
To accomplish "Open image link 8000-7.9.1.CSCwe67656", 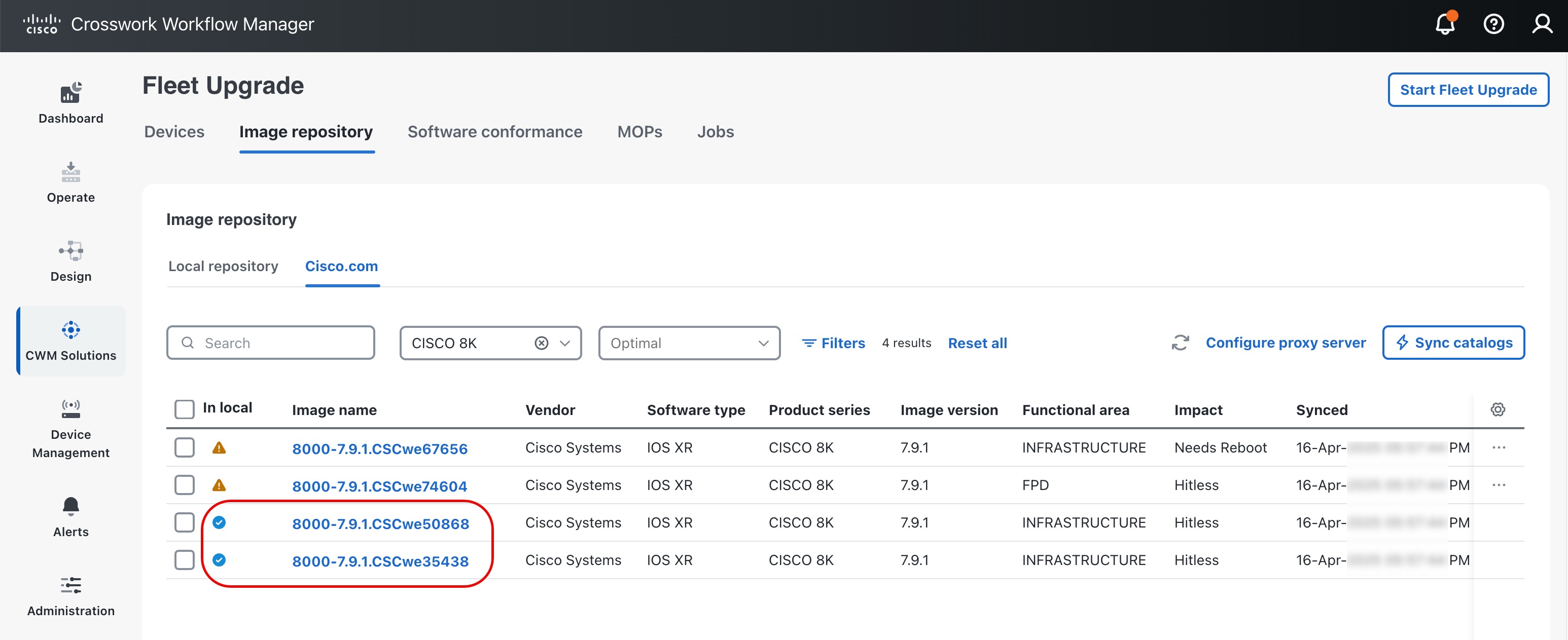I will (380, 448).
